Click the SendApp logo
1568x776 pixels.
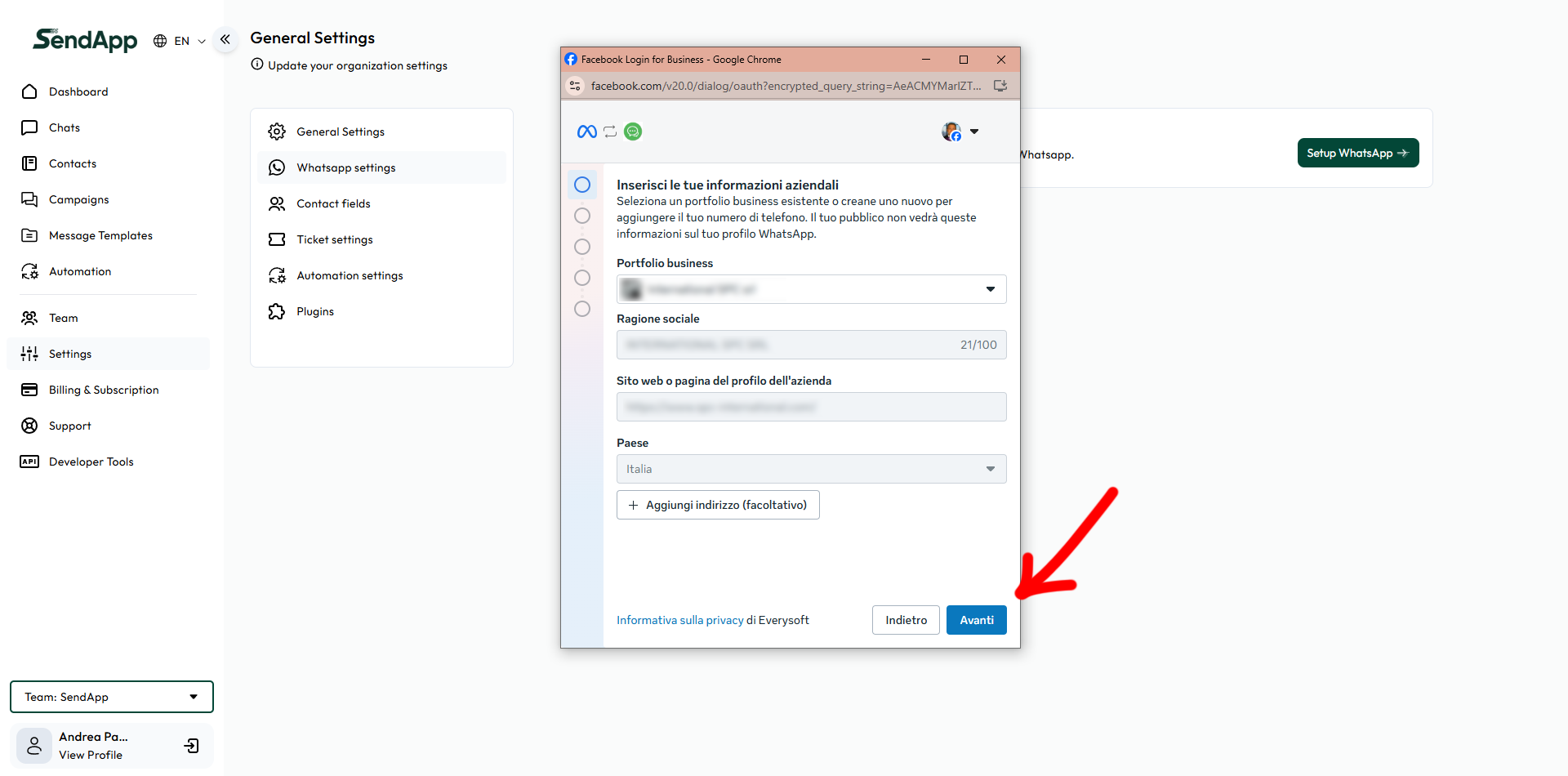point(85,39)
